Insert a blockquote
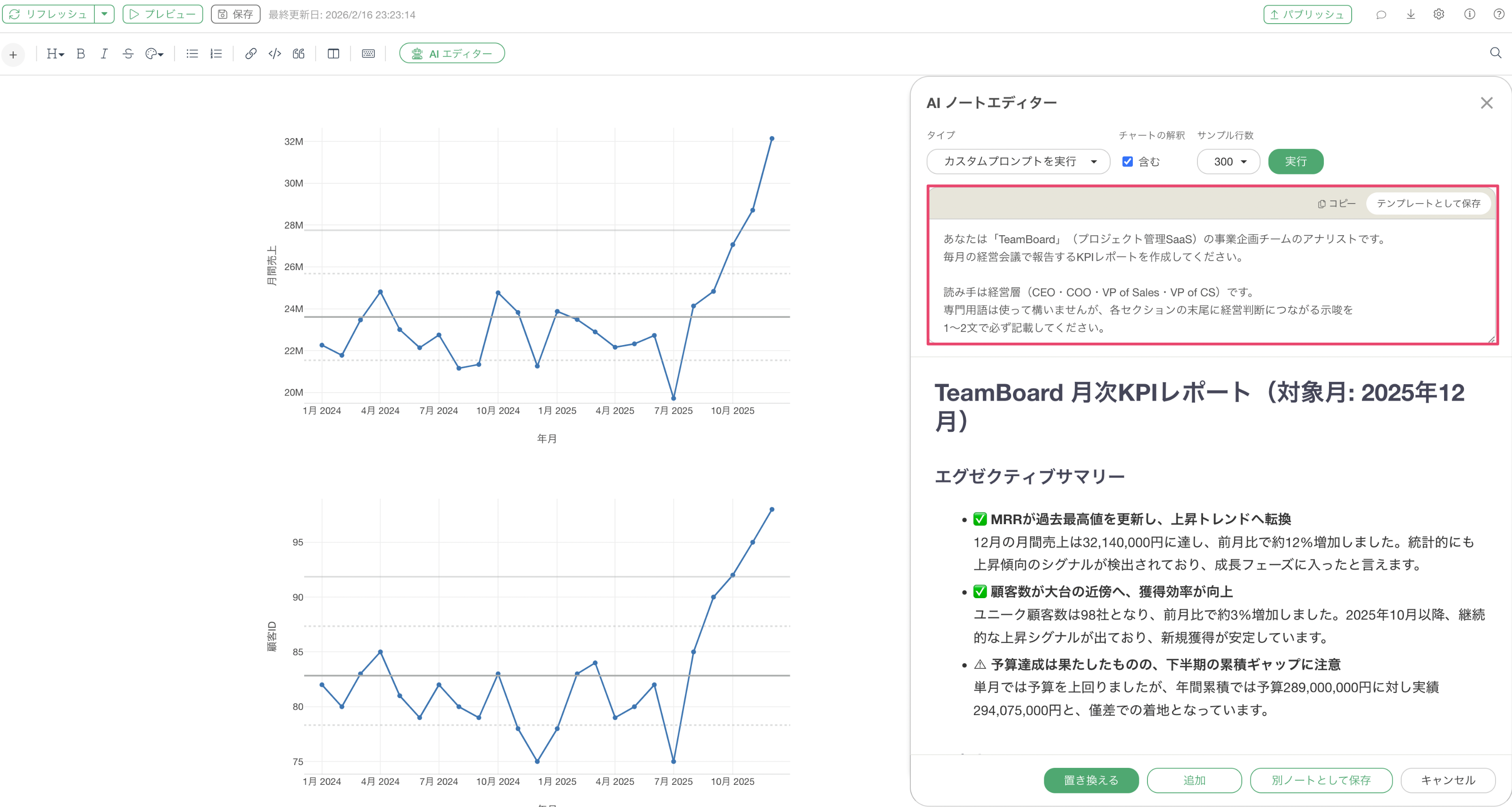 [299, 54]
